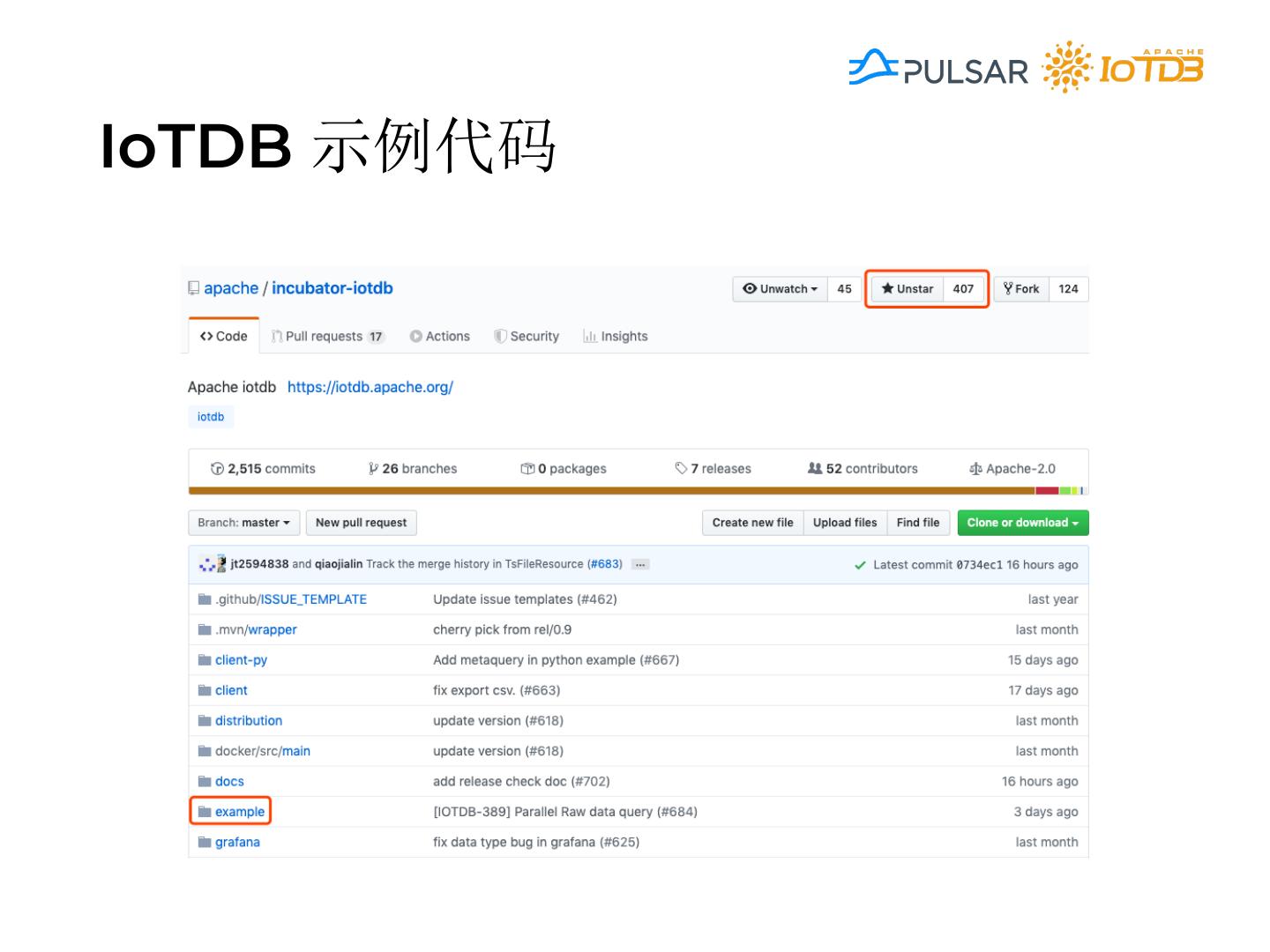Open latest commit hash 0734ec1
1270x952 pixels.
tap(979, 565)
